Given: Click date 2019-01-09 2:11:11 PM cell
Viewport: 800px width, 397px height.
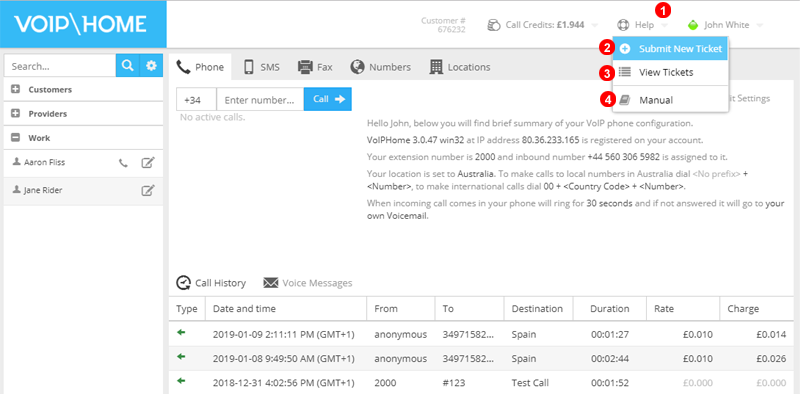Looking at the screenshot, I should (x=284, y=335).
